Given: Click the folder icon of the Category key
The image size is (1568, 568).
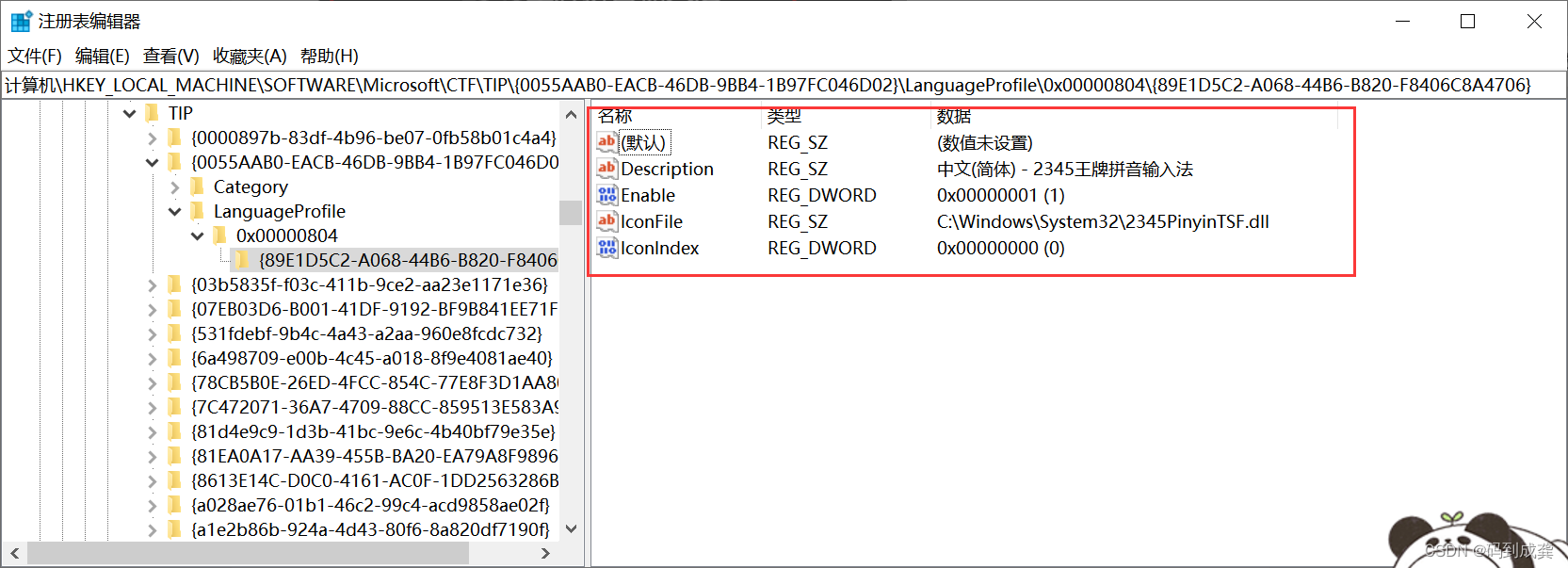Looking at the screenshot, I should coord(198,187).
